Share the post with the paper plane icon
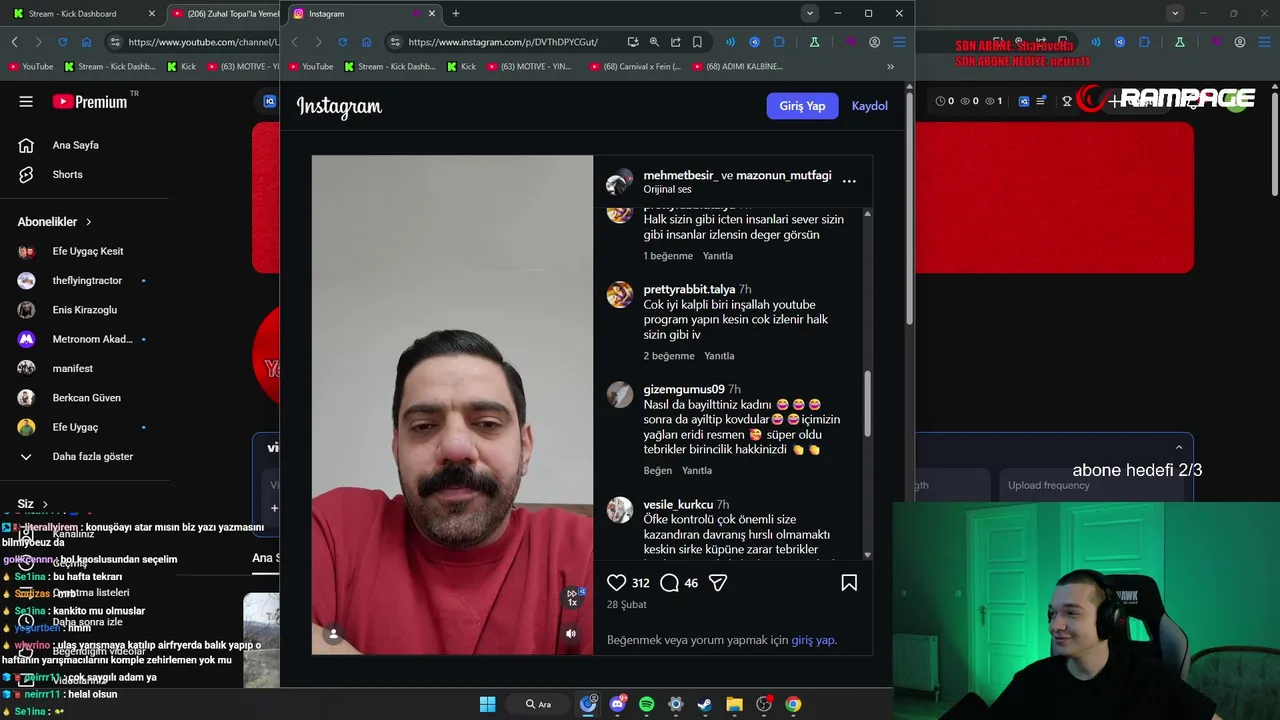This screenshot has width=1280, height=720. click(718, 583)
